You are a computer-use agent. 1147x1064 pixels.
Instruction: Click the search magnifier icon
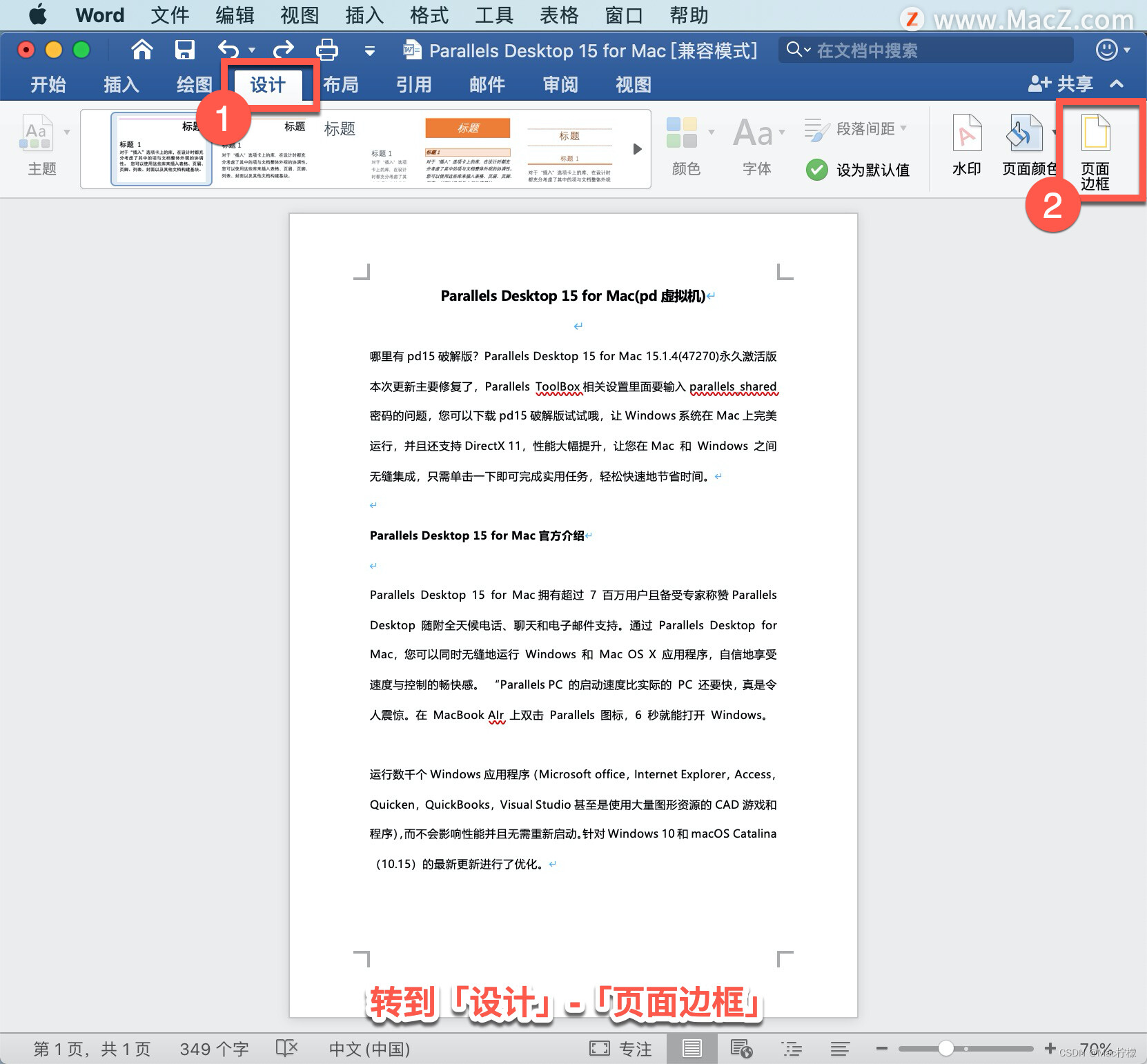(x=794, y=50)
